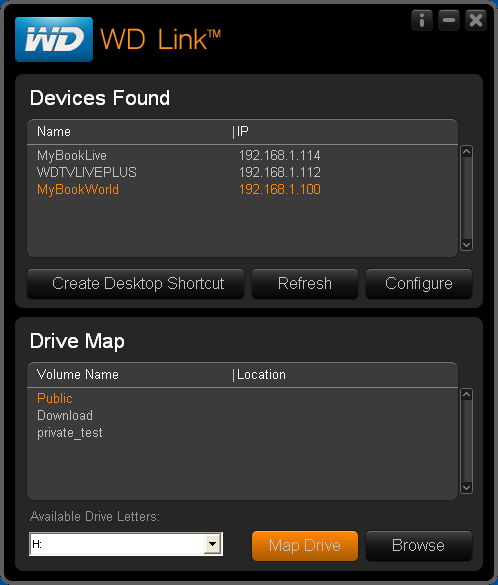Click the Create Desktop Shortcut button
Viewport: 498px width, 585px height.
click(136, 284)
